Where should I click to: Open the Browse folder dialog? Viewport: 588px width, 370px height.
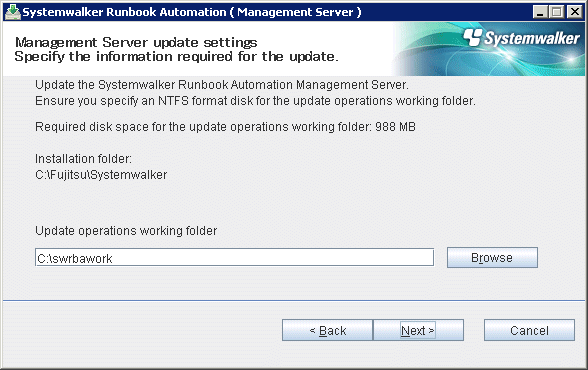coord(492,258)
